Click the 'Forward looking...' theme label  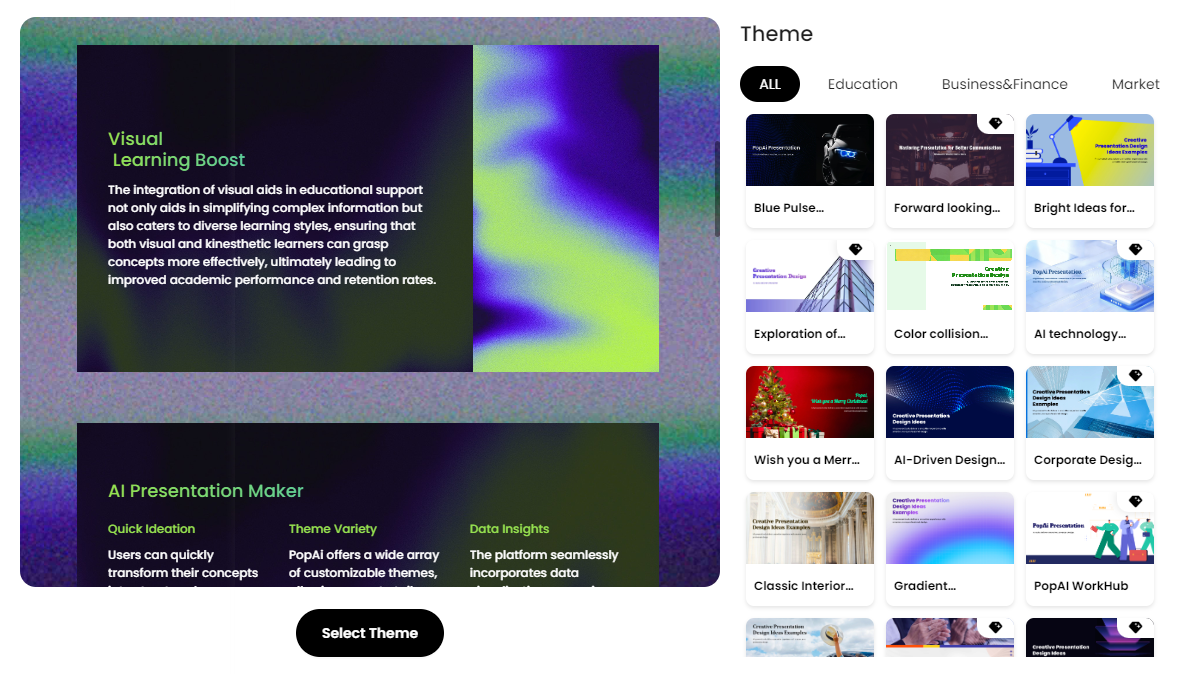(946, 208)
